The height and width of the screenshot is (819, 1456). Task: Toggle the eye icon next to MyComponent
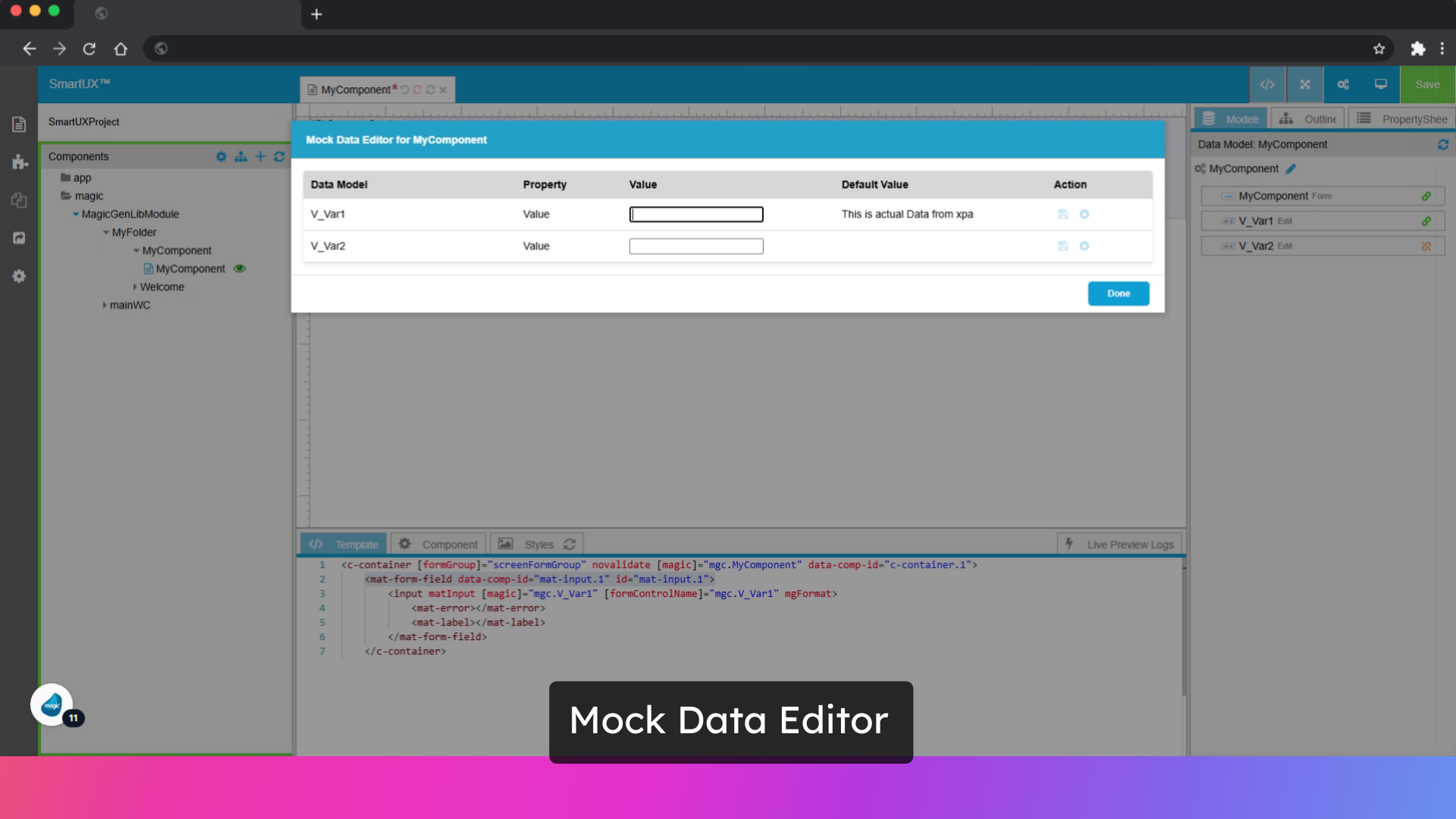tap(240, 268)
